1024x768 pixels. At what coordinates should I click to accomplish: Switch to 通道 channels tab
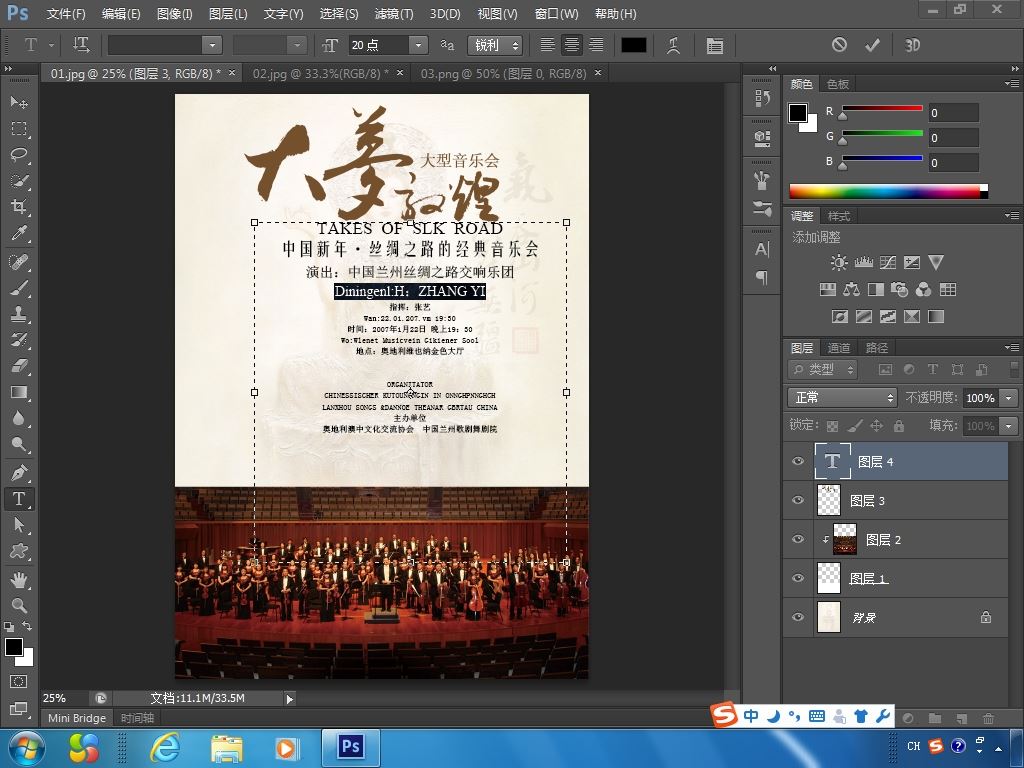[x=839, y=348]
